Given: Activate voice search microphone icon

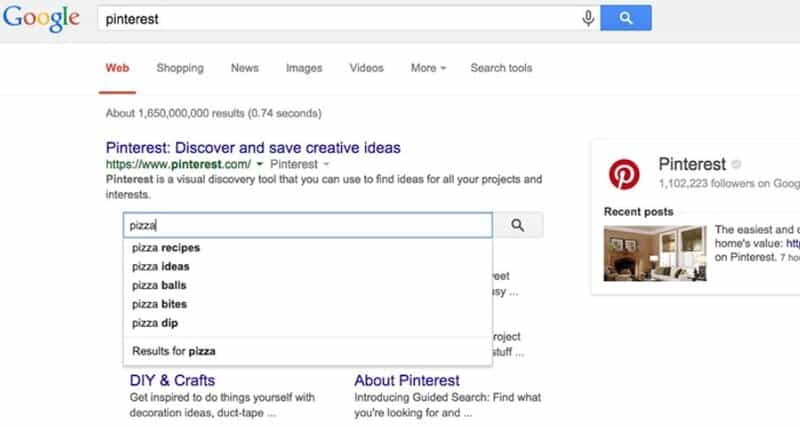Looking at the screenshot, I should 588,18.
